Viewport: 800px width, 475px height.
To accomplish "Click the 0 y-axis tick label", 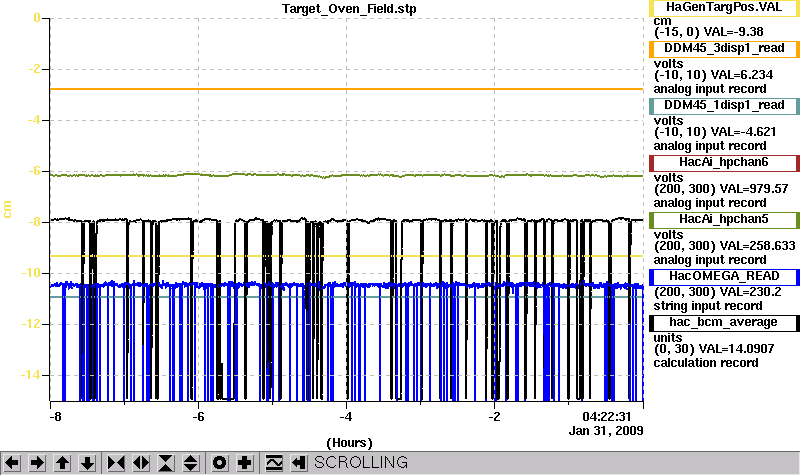I will (x=37, y=18).
